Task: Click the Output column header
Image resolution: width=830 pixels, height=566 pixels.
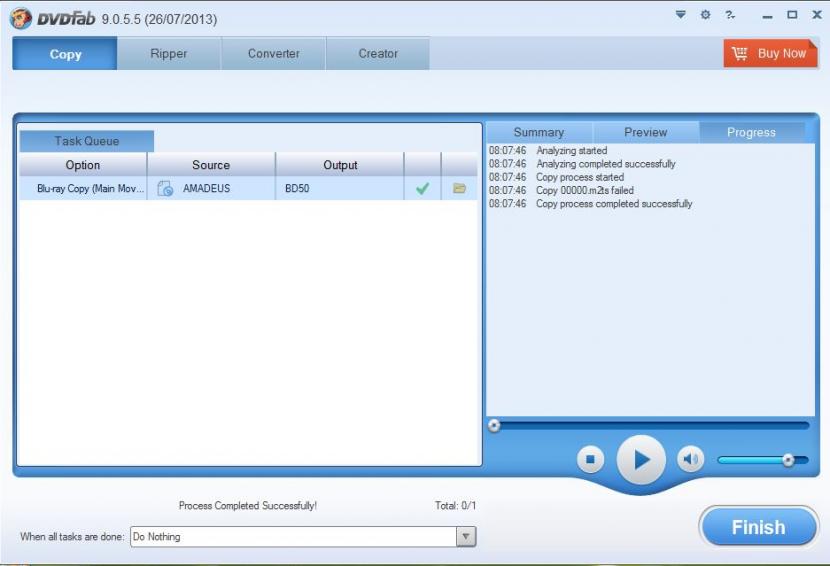Action: click(340, 165)
